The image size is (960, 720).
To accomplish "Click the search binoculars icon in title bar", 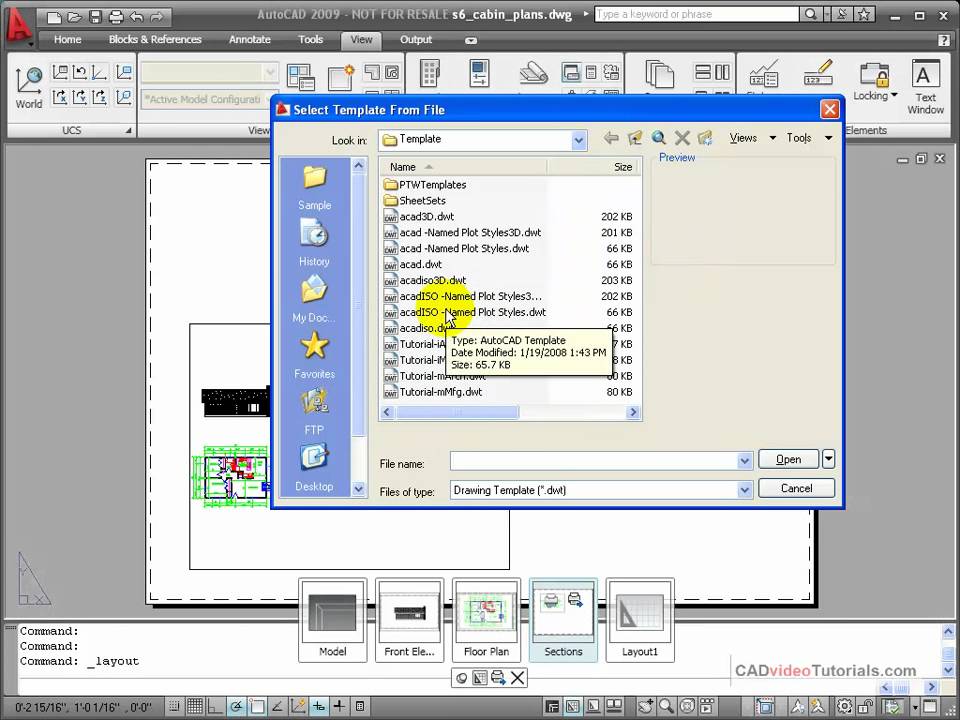I will [x=810, y=14].
